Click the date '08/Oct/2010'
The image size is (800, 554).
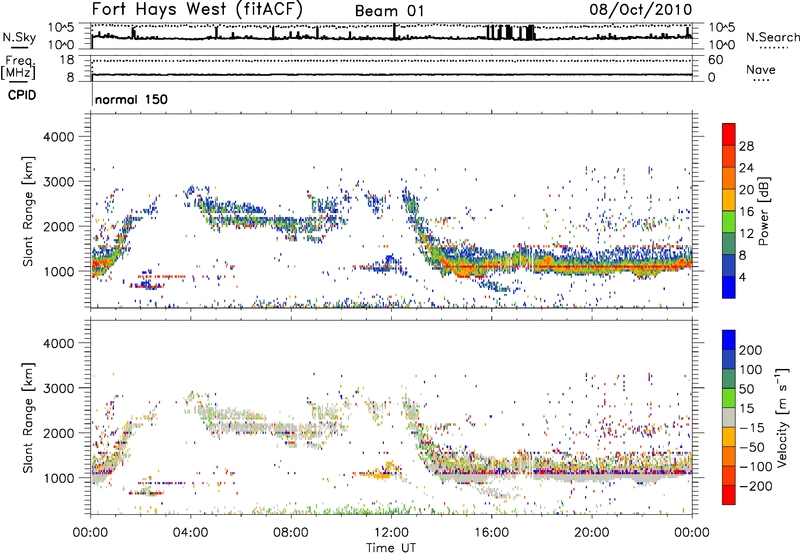641,10
